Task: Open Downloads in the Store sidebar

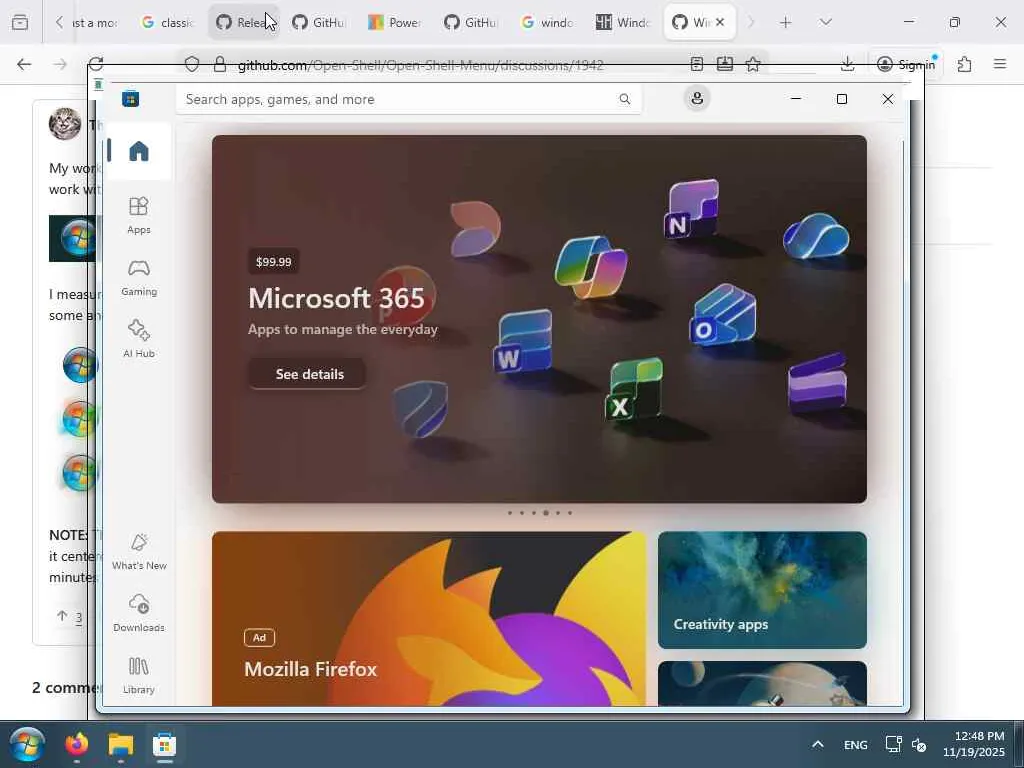Action: click(x=138, y=613)
